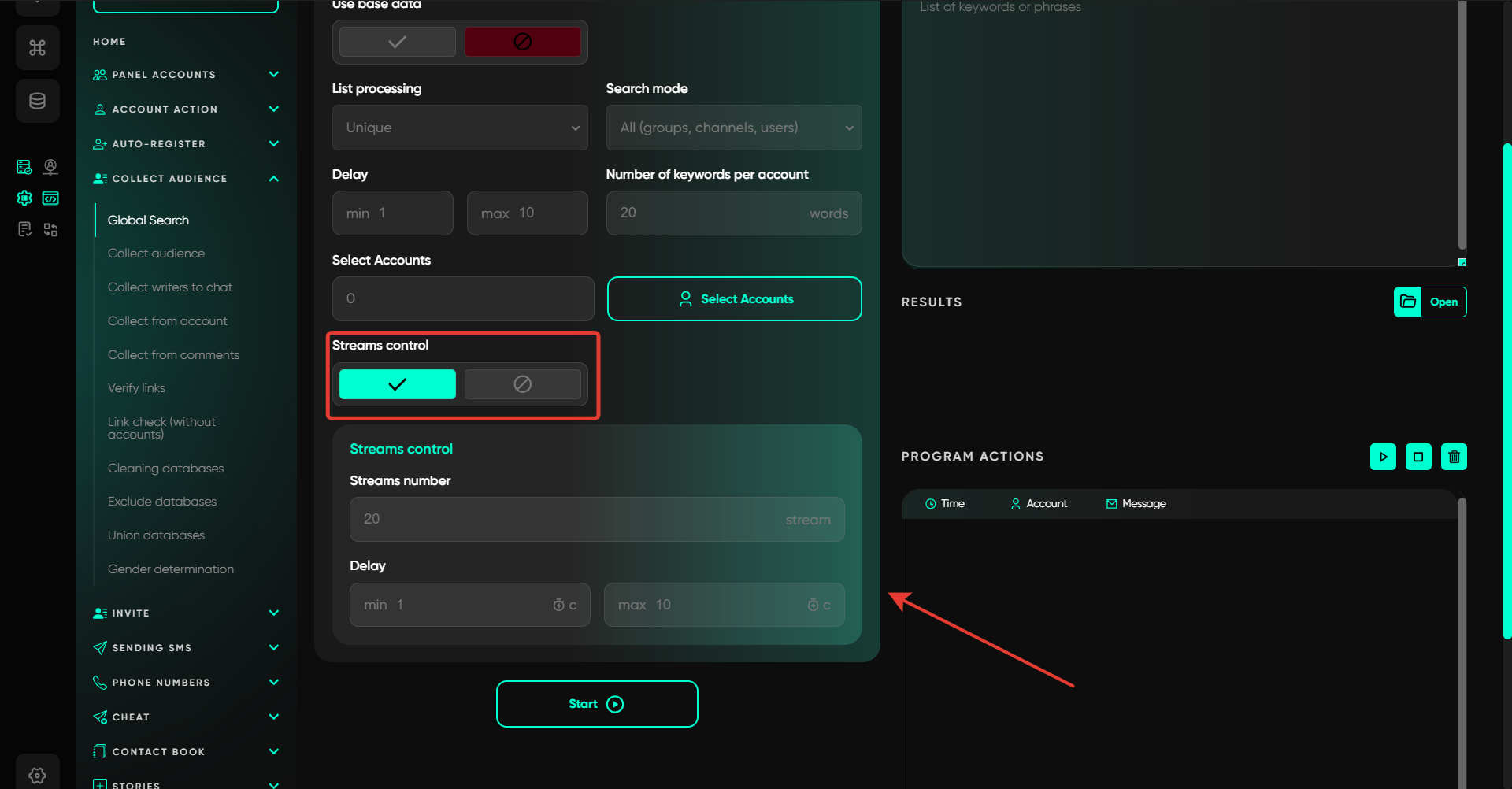Open the Search mode dropdown
Viewport: 1512px width, 789px height.
click(x=733, y=128)
